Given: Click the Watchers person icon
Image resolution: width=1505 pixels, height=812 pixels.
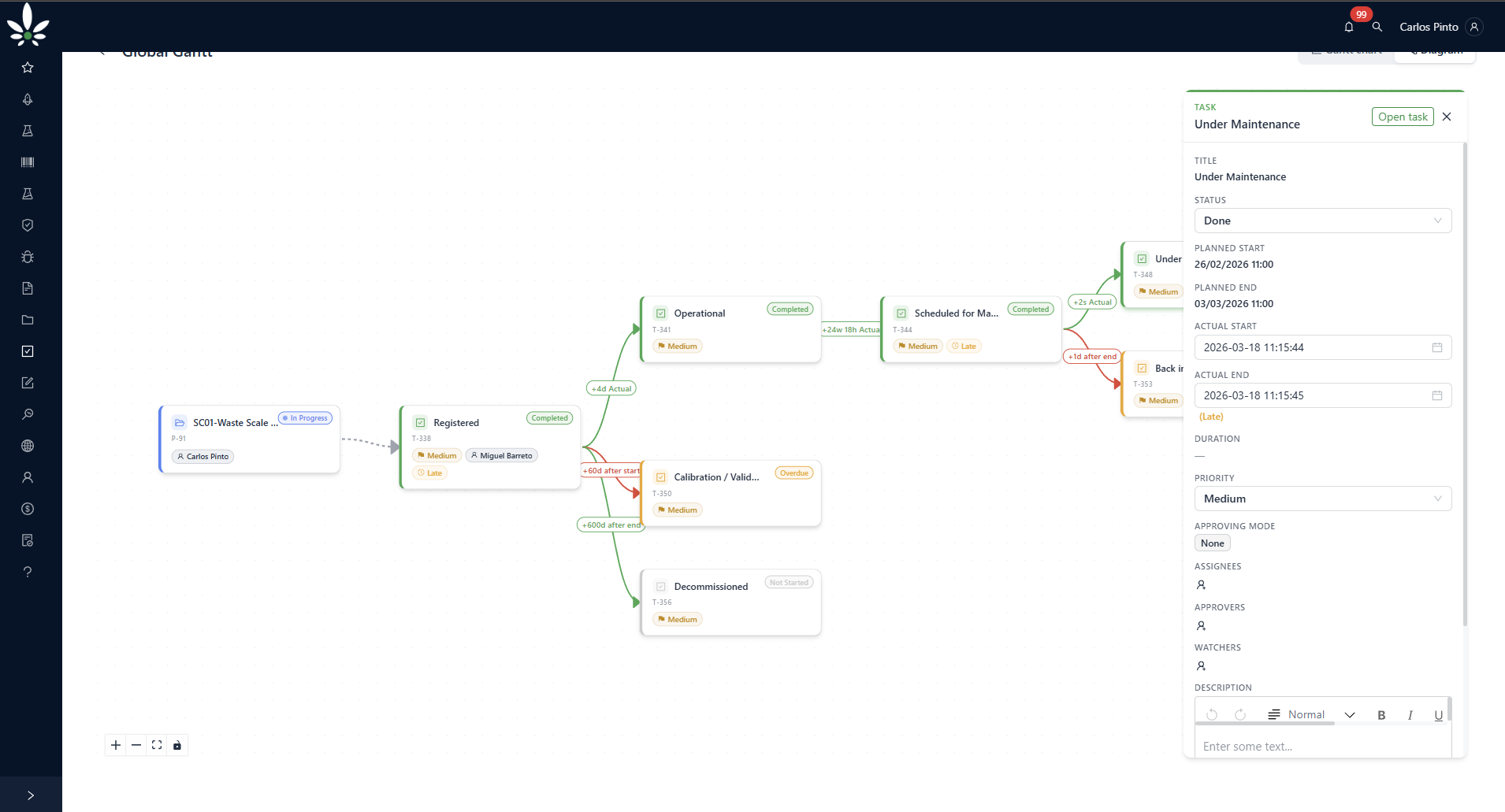Looking at the screenshot, I should click(x=1201, y=666).
